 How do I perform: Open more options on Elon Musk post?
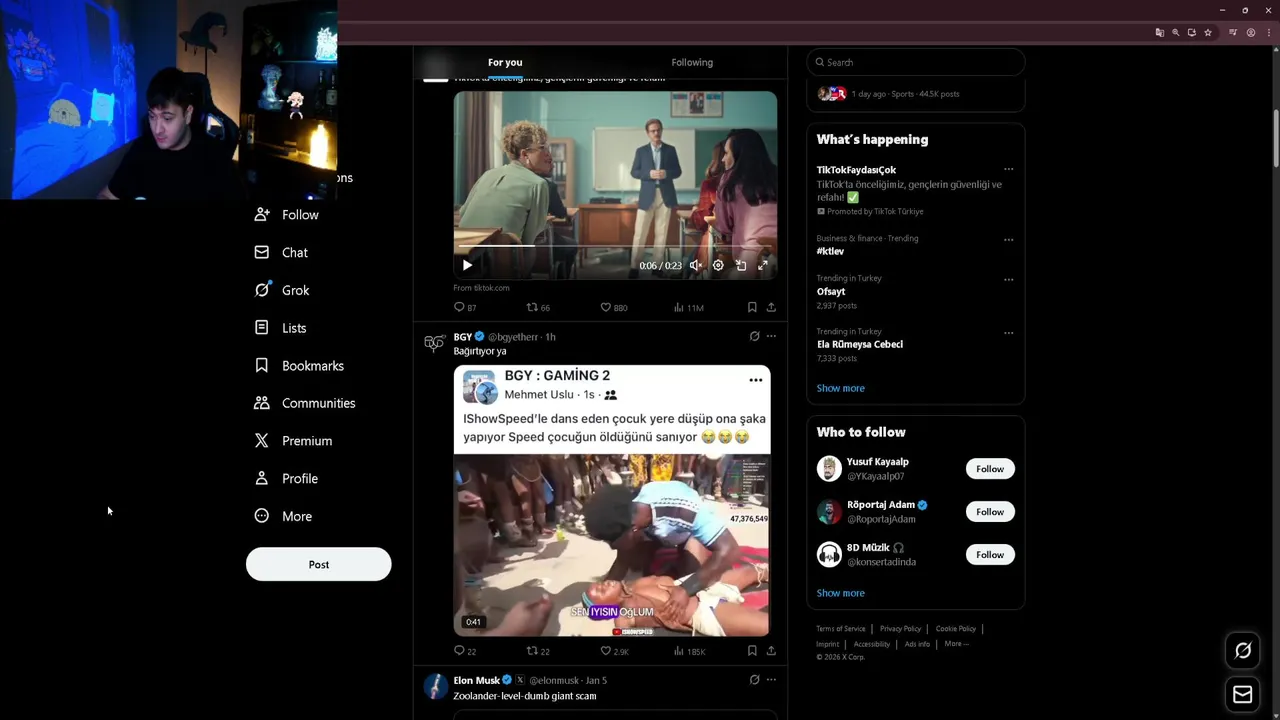(x=771, y=680)
